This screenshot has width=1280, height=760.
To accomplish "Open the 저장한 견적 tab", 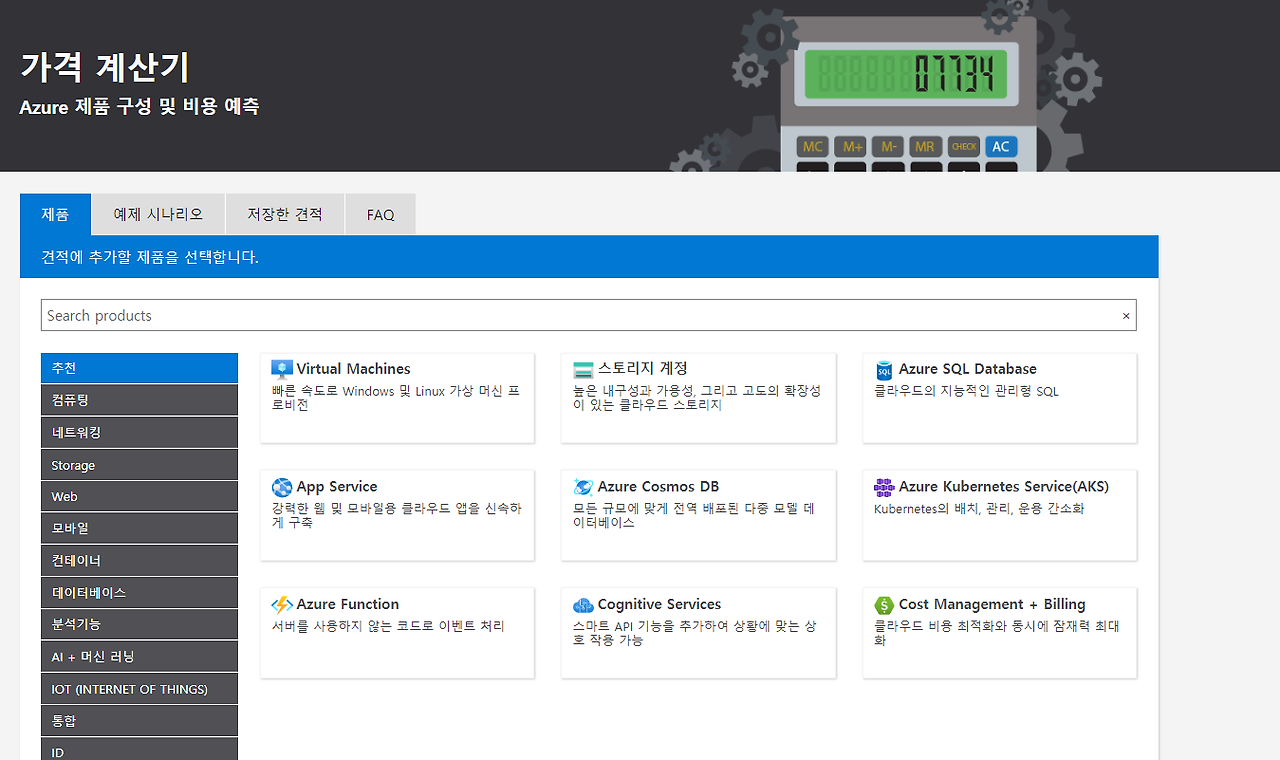I will (x=285, y=214).
